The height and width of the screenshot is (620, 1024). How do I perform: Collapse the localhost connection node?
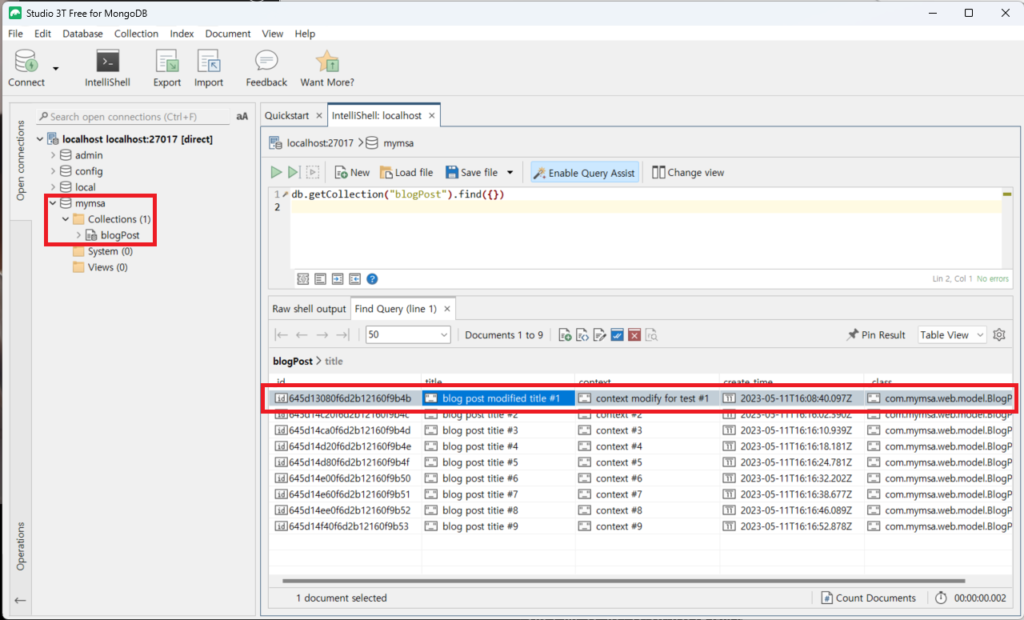tap(40, 139)
